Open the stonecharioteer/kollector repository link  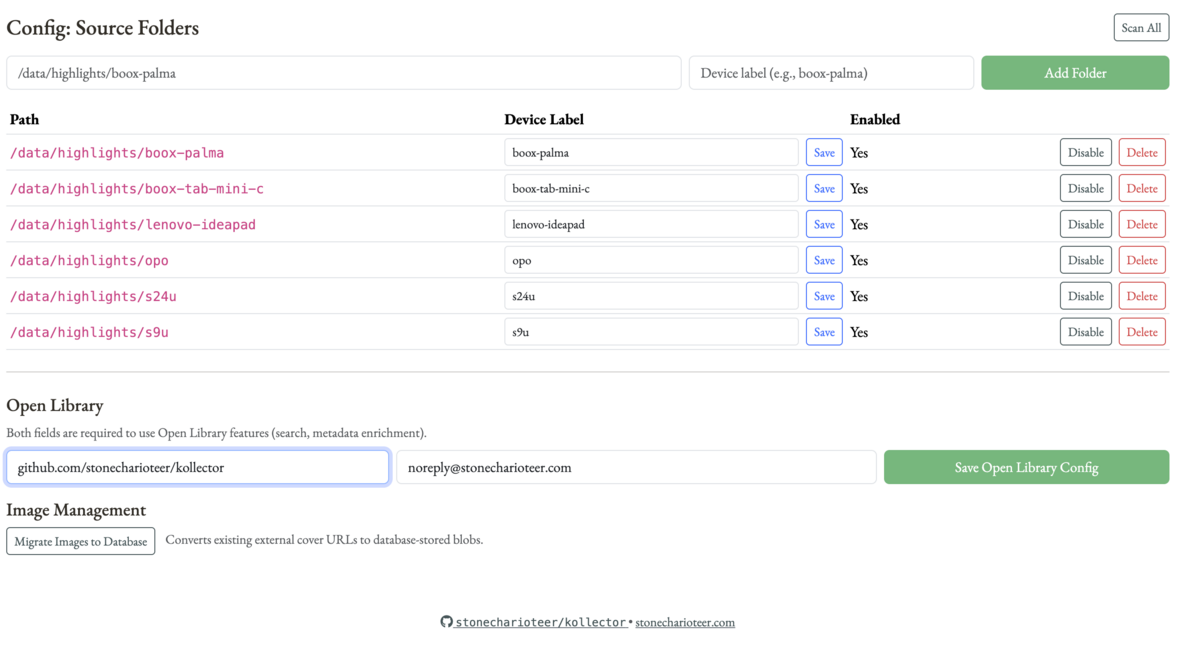pos(543,621)
